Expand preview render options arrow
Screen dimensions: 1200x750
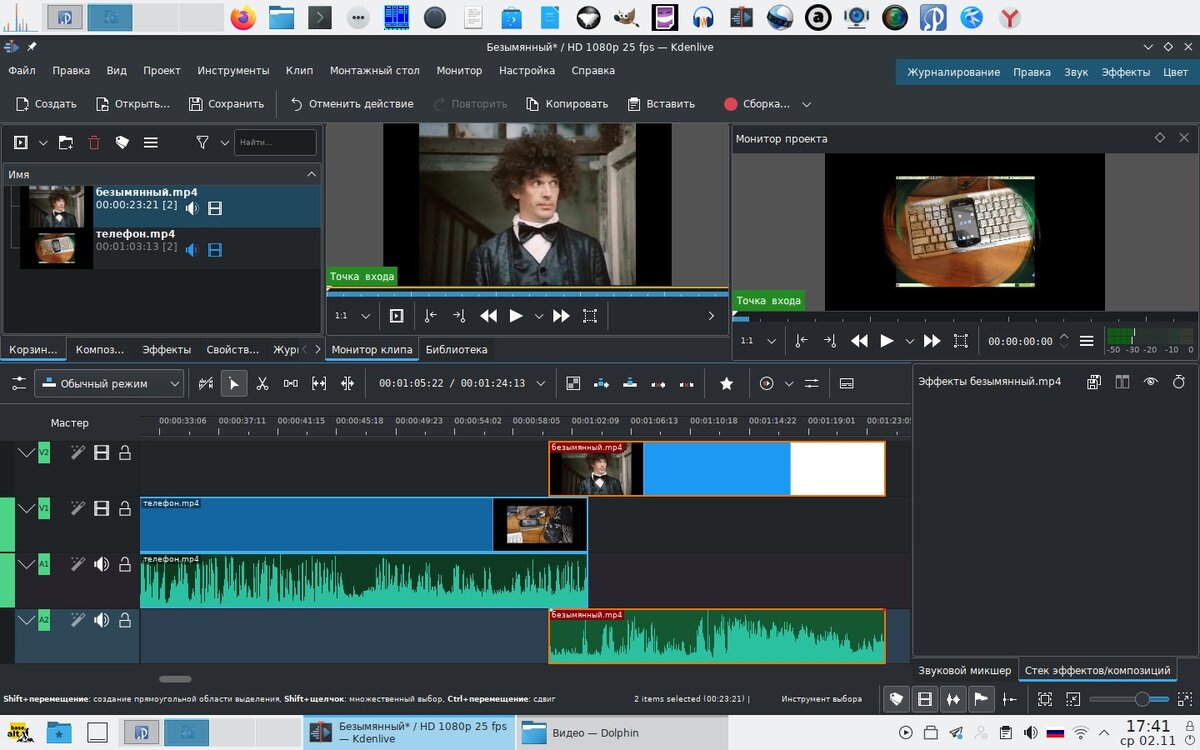[788, 383]
